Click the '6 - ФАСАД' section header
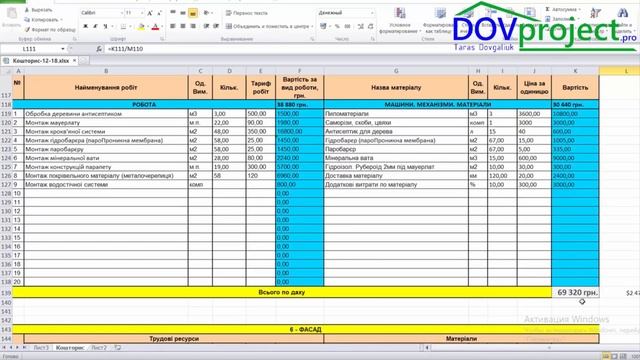This screenshot has width=640, height=360. tap(305, 329)
